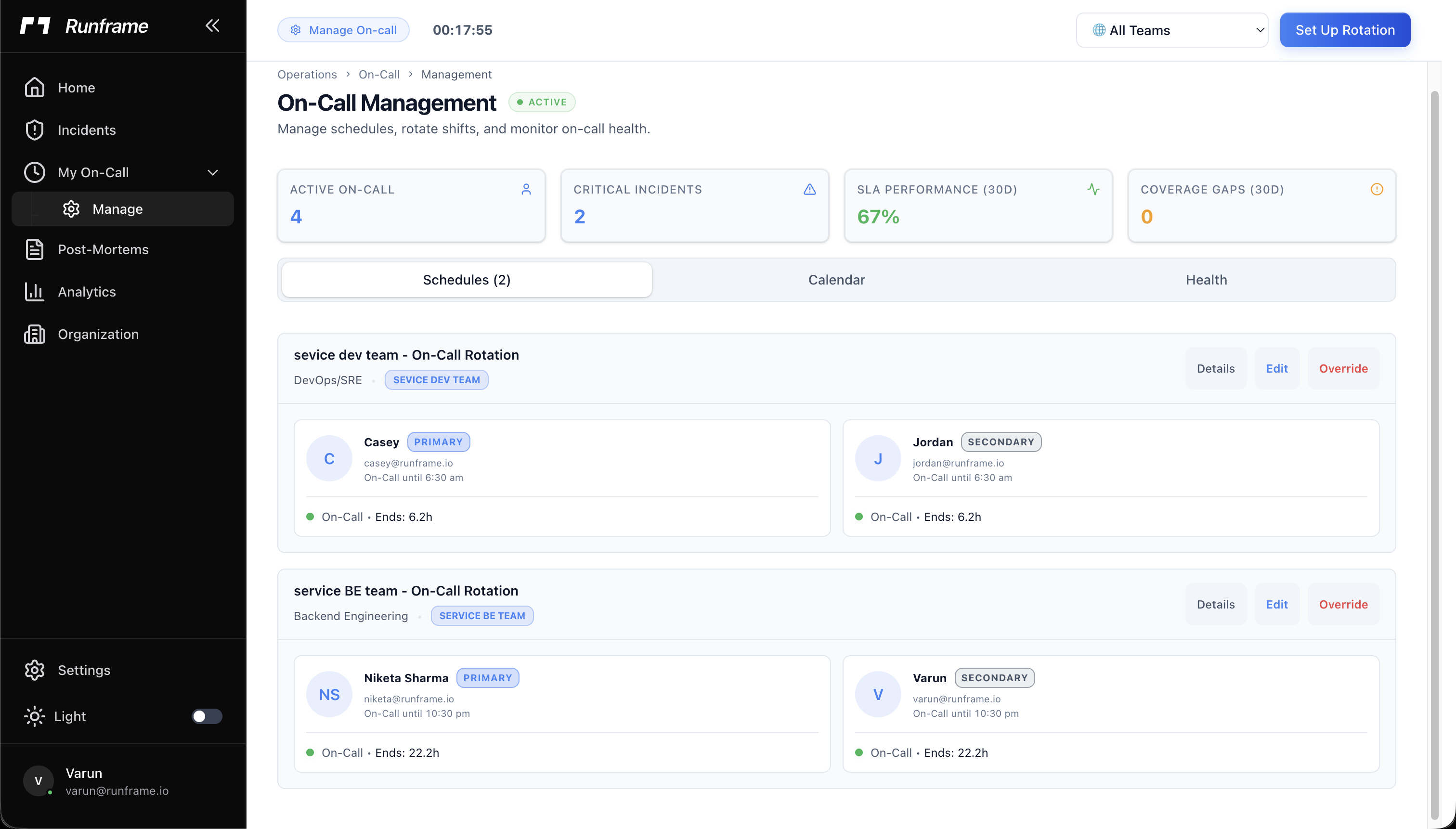Click the Post-Mortems document icon

pyautogui.click(x=34, y=249)
